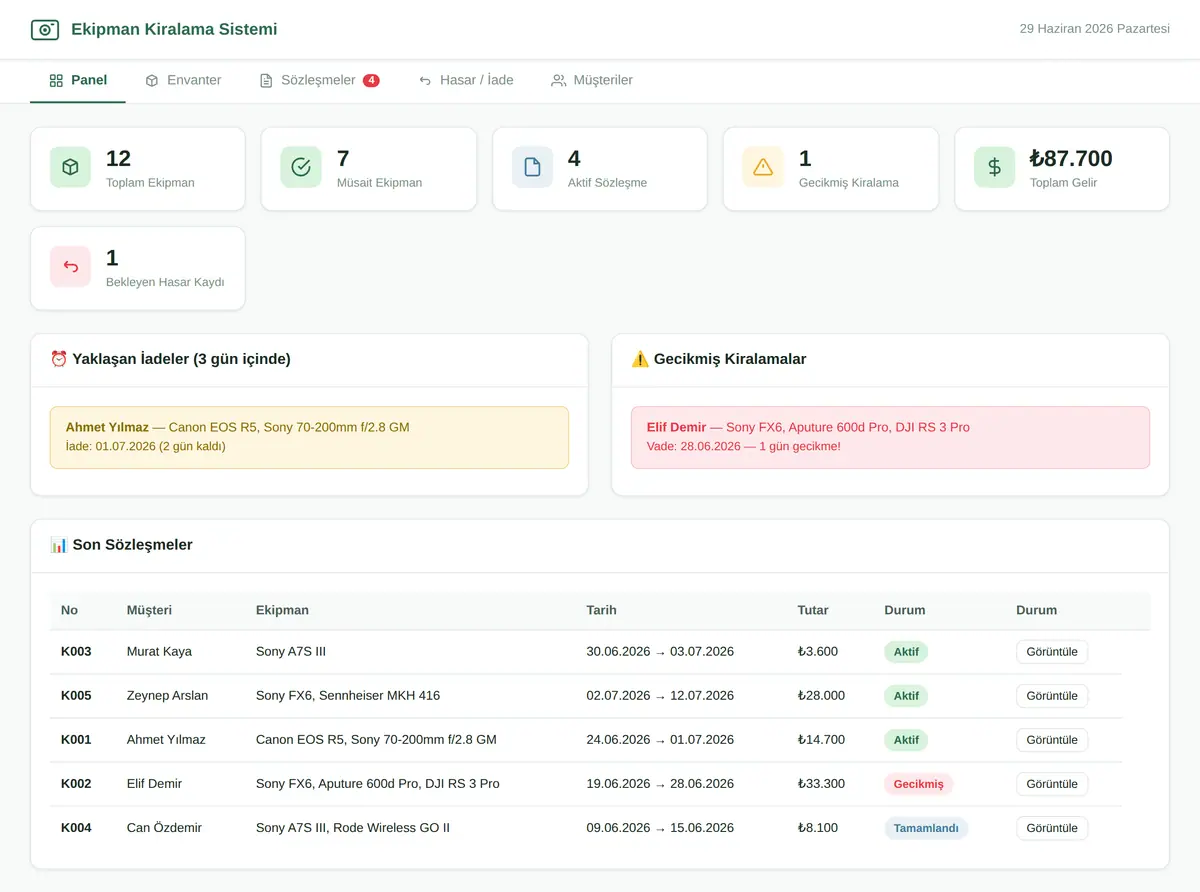Click the dollar icon on Toplam Gelir card
This screenshot has height=892, width=1200.
994,168
